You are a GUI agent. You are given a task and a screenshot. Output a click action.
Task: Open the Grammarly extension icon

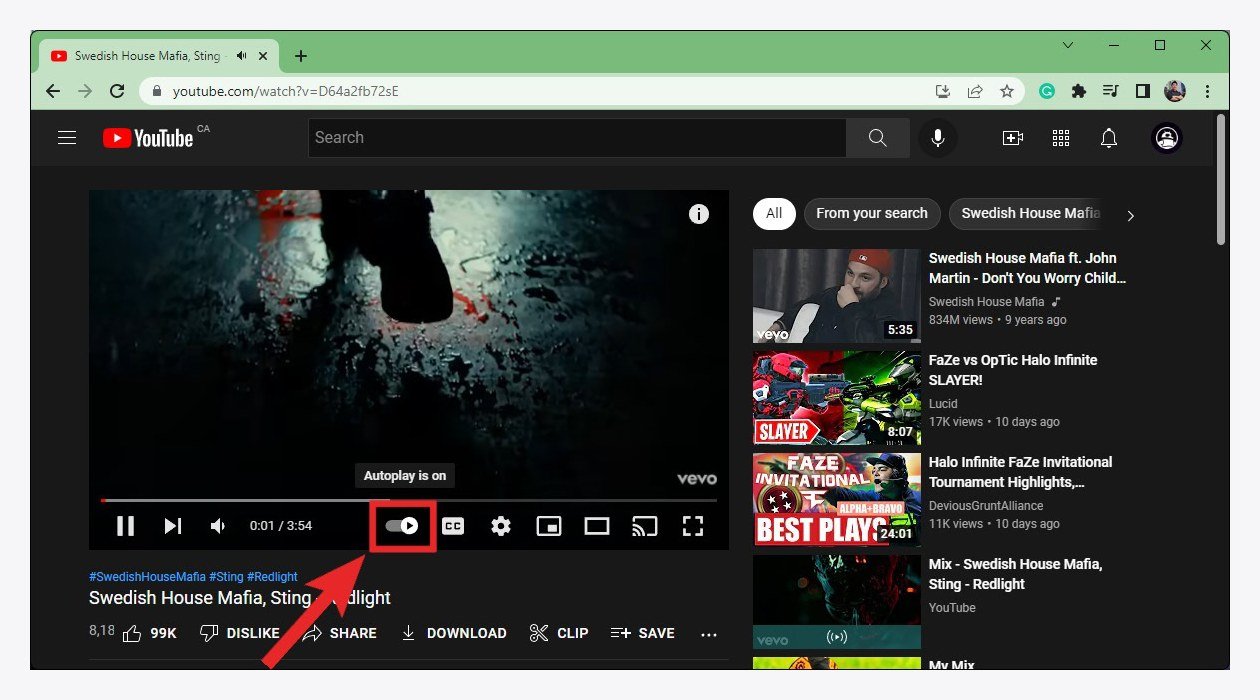pyautogui.click(x=1047, y=91)
